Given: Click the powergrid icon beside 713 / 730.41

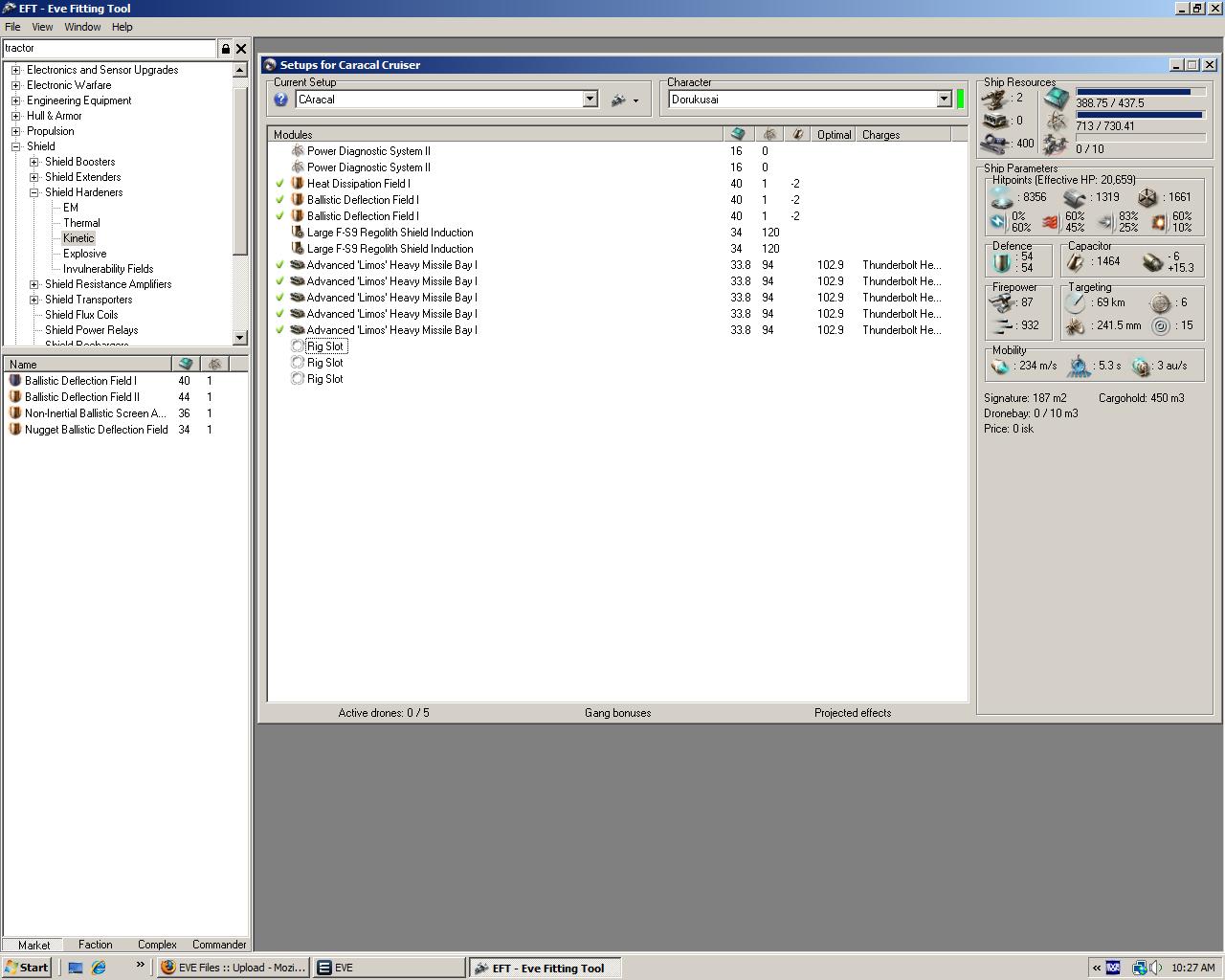Looking at the screenshot, I should [x=1057, y=122].
